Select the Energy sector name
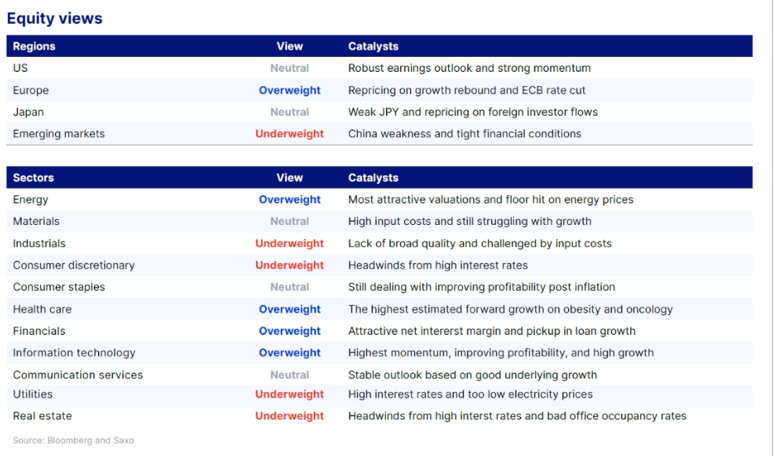Image resolution: width=774 pixels, height=456 pixels. pyautogui.click(x=31, y=200)
